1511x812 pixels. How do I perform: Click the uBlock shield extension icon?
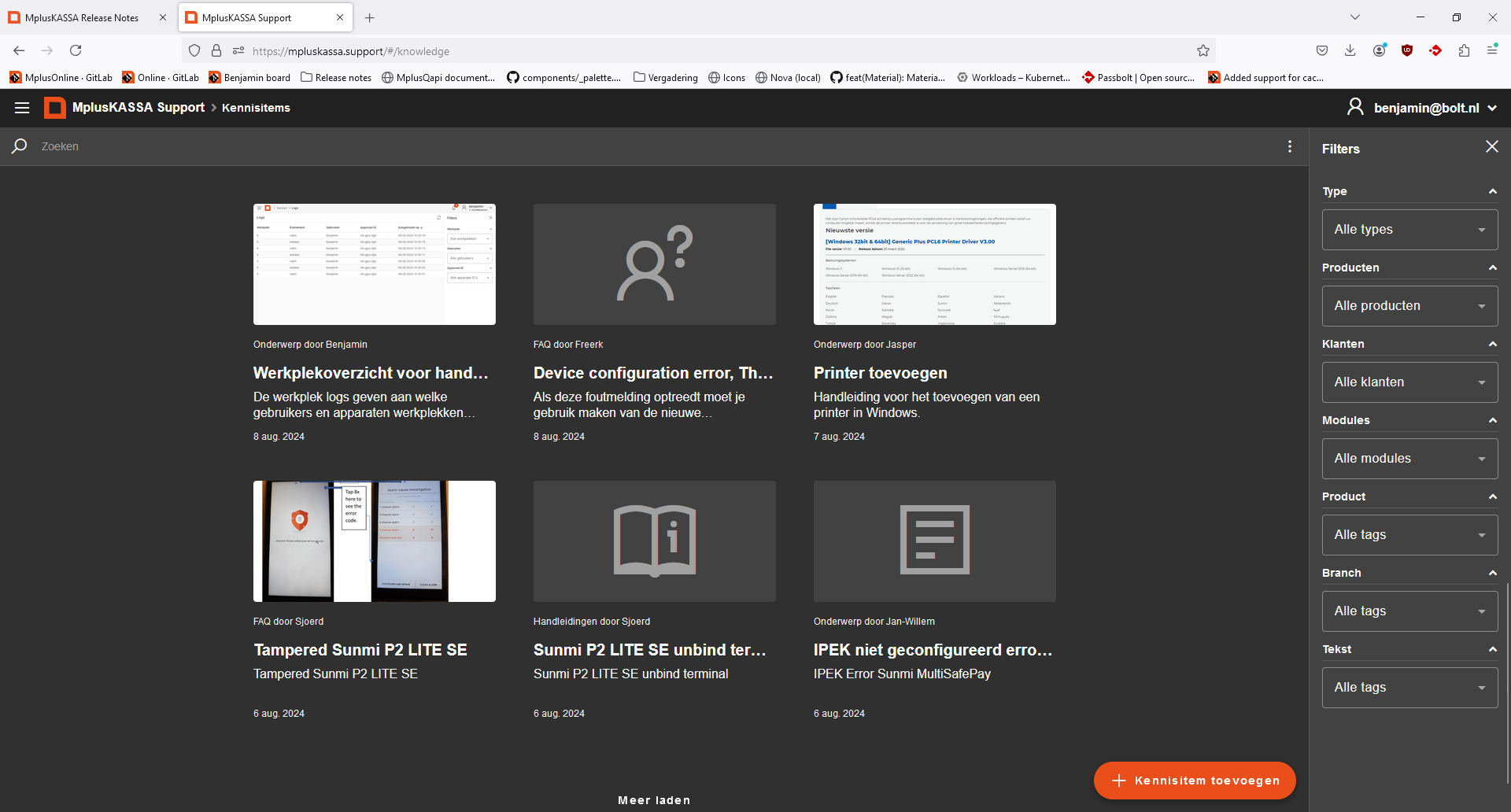point(1407,50)
